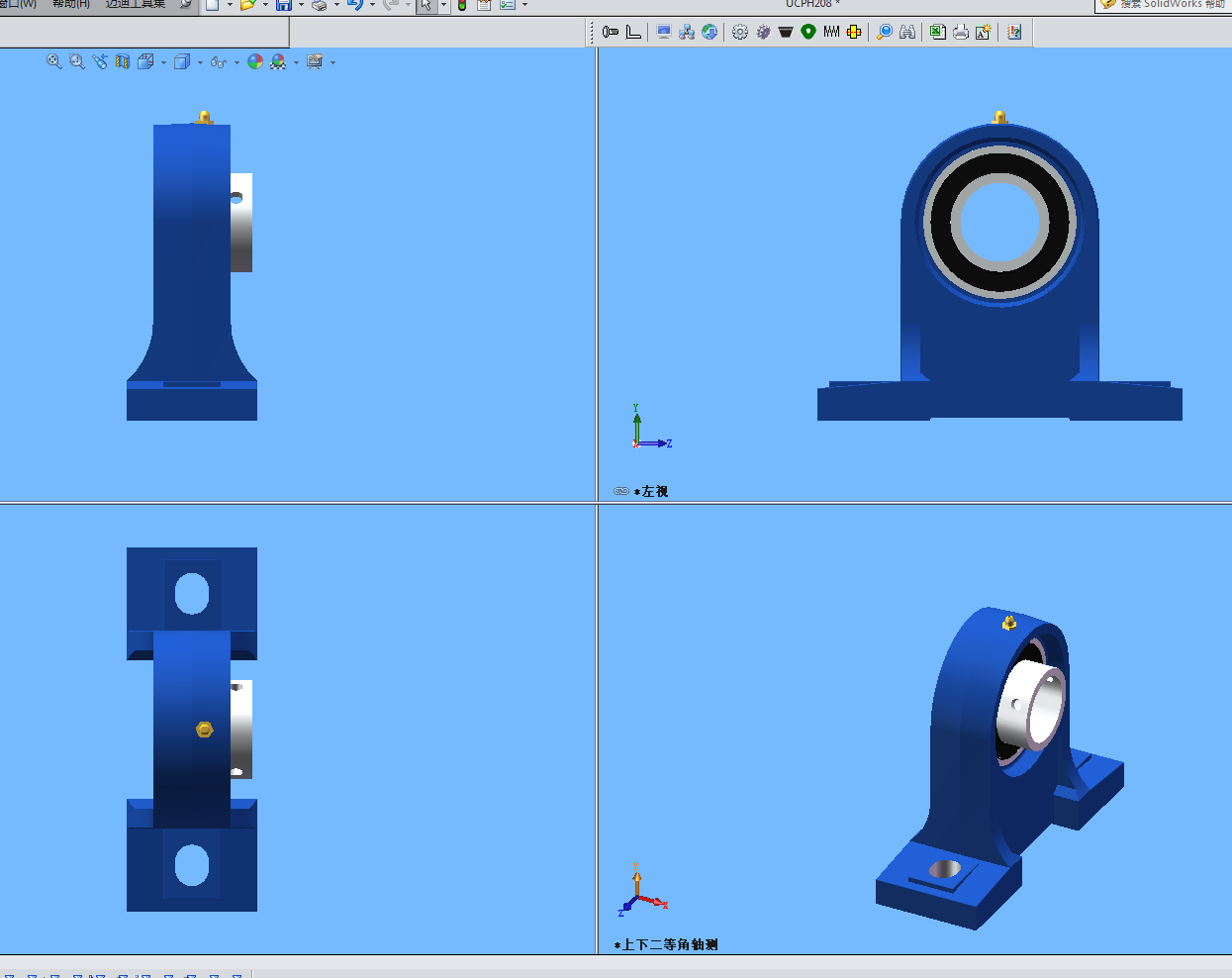Activate the Section View tool
The image size is (1232, 978).
(x=123, y=61)
